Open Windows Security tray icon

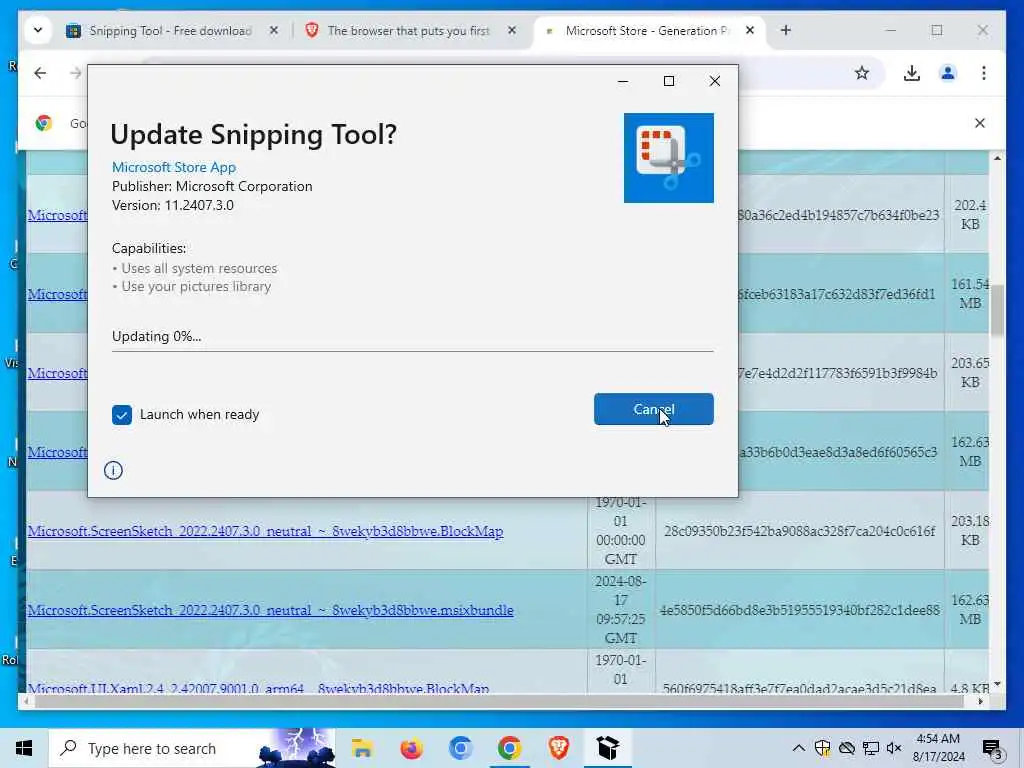click(822, 748)
